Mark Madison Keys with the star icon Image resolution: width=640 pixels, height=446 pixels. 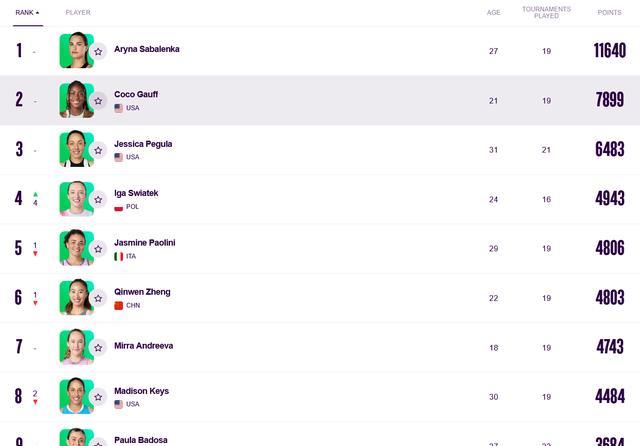coord(98,397)
